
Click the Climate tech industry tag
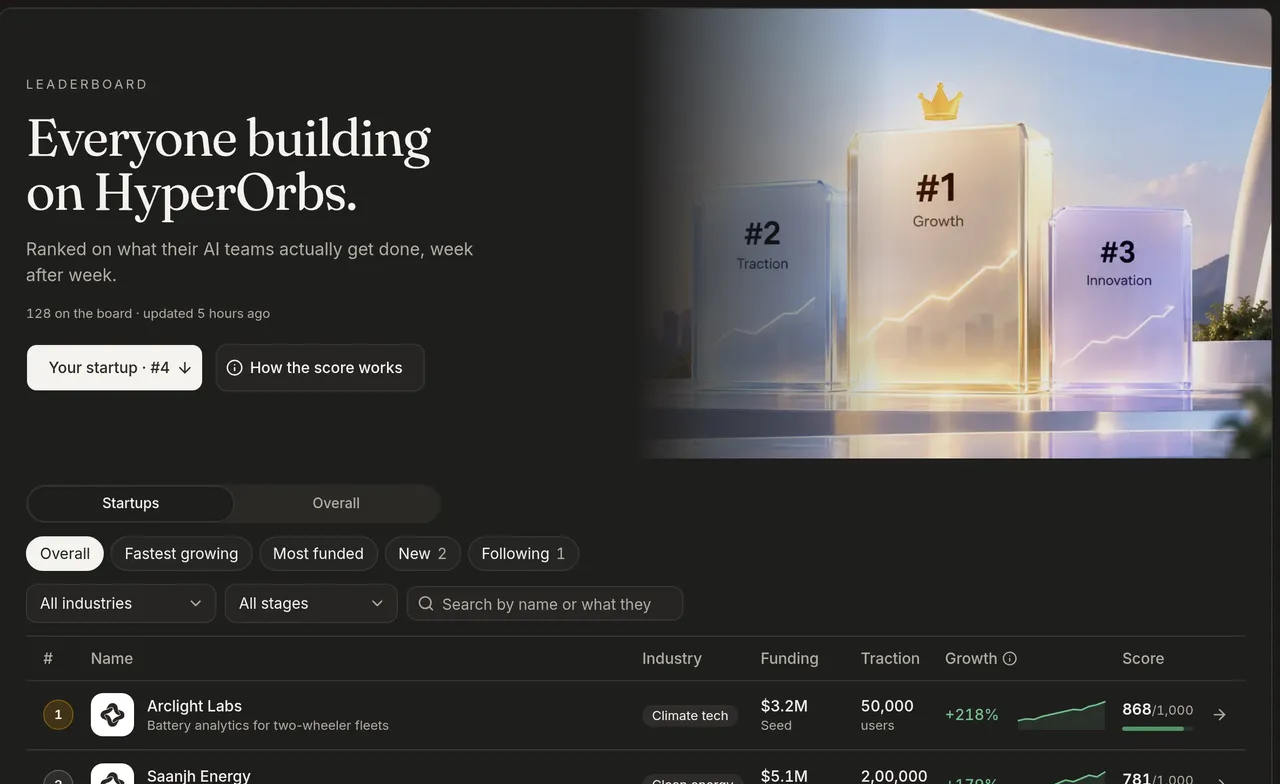click(690, 715)
